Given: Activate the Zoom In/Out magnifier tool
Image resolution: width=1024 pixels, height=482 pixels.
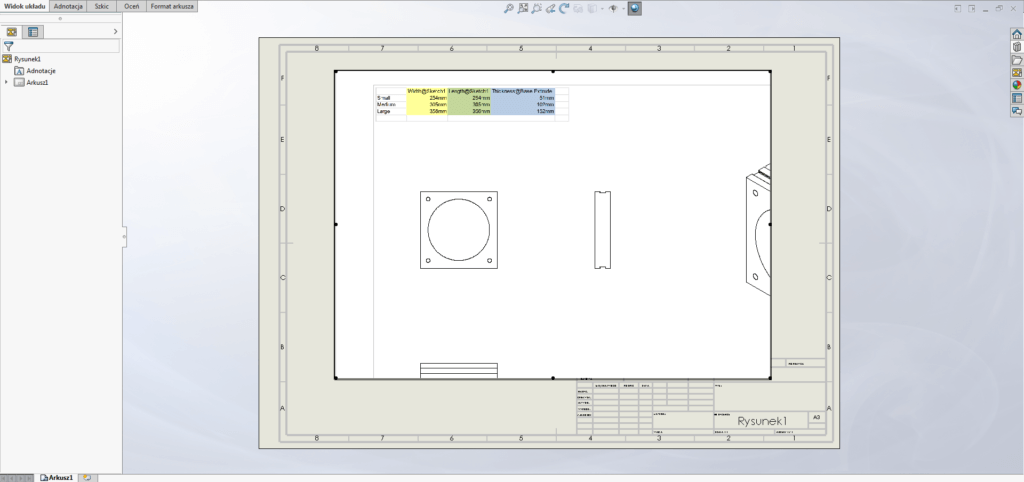Looking at the screenshot, I should (x=537, y=8).
